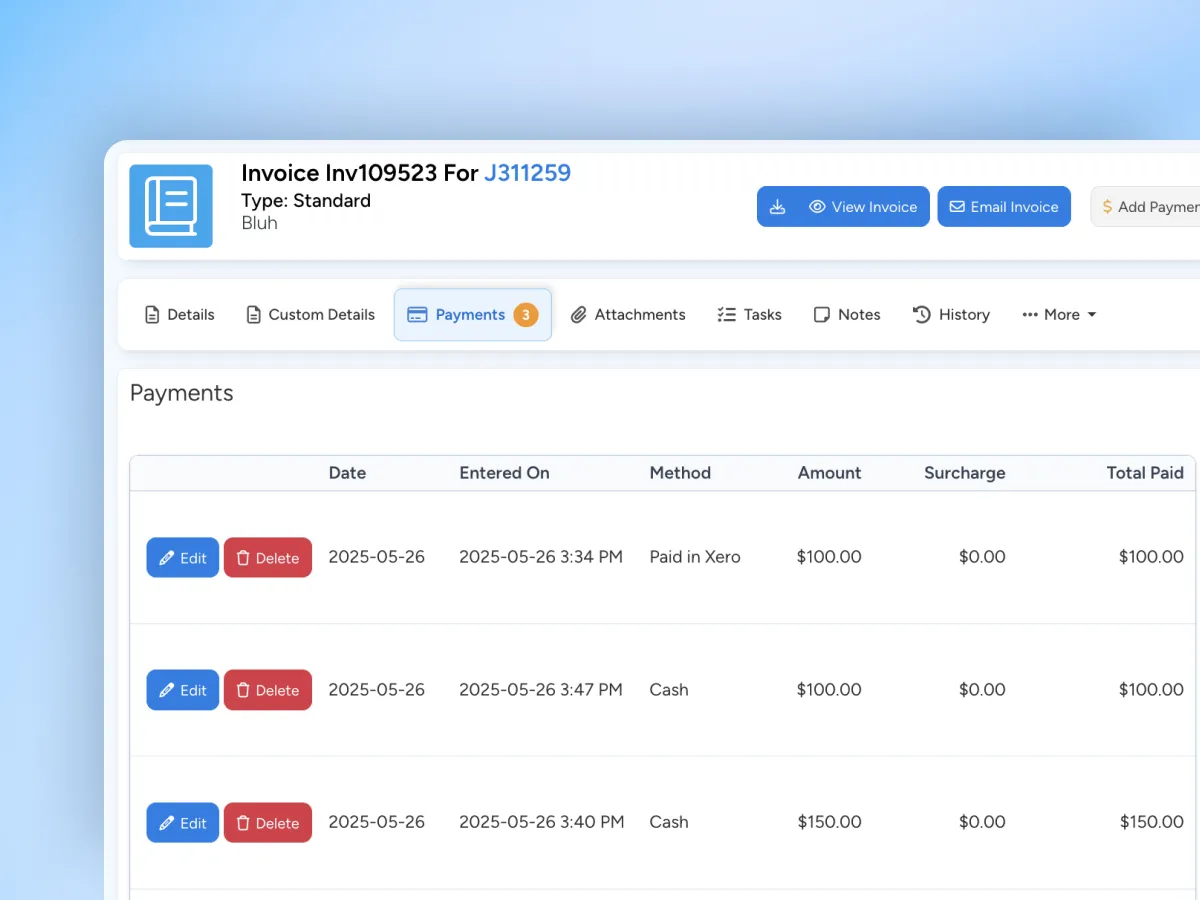Image resolution: width=1200 pixels, height=900 pixels.
Task: Expand the More dropdown caret
Action: point(1092,315)
